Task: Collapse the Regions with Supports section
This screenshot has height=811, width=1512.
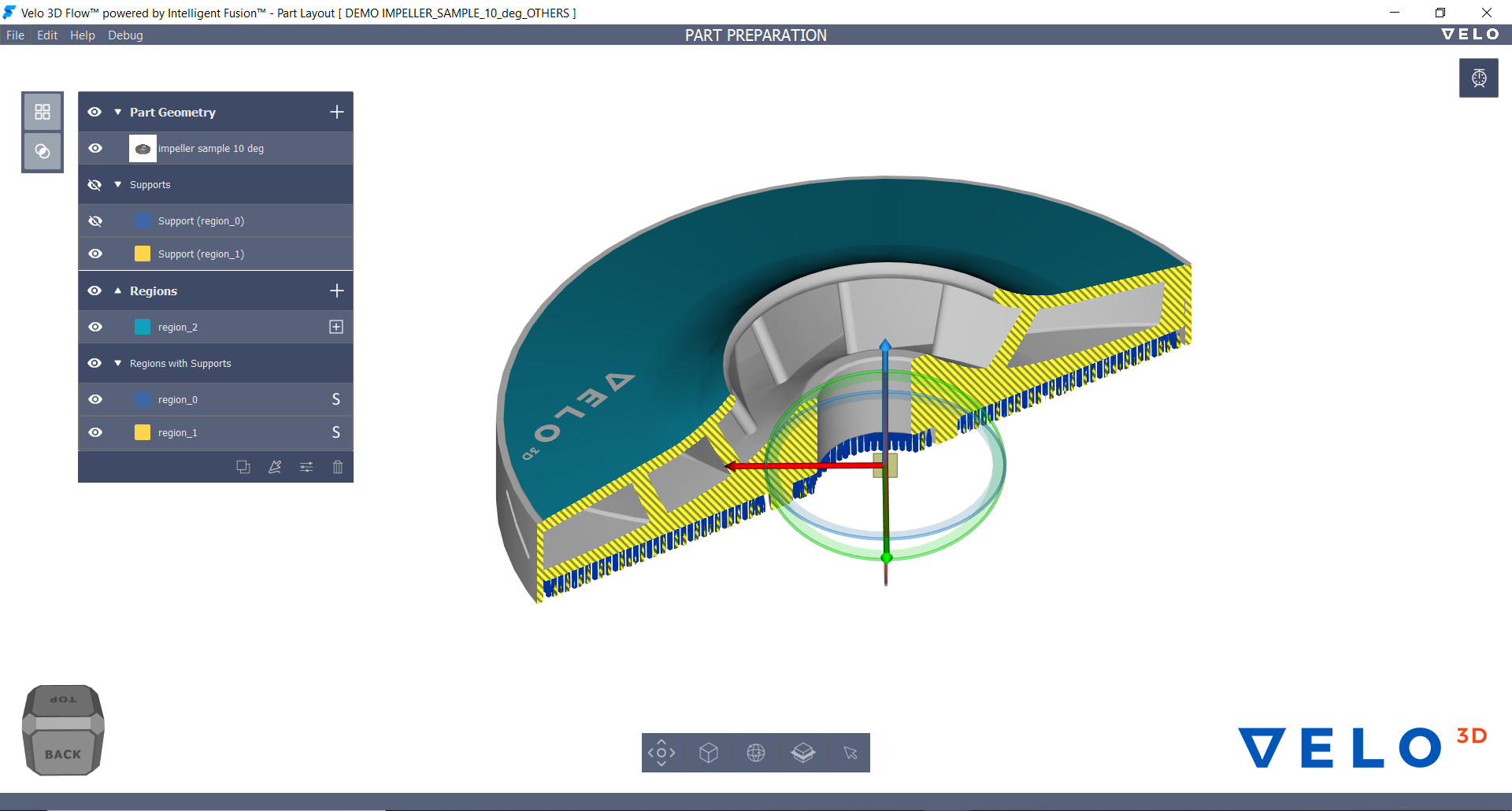Action: point(118,363)
